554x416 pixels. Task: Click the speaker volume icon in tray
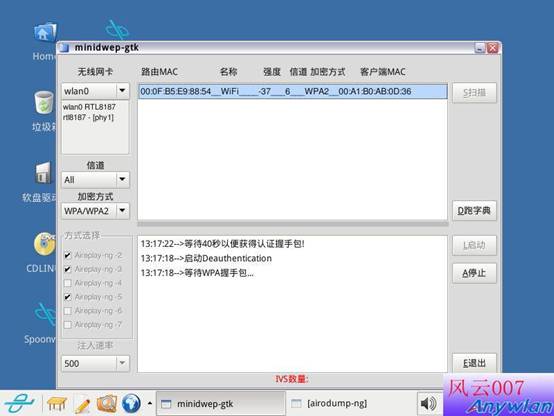click(429, 403)
